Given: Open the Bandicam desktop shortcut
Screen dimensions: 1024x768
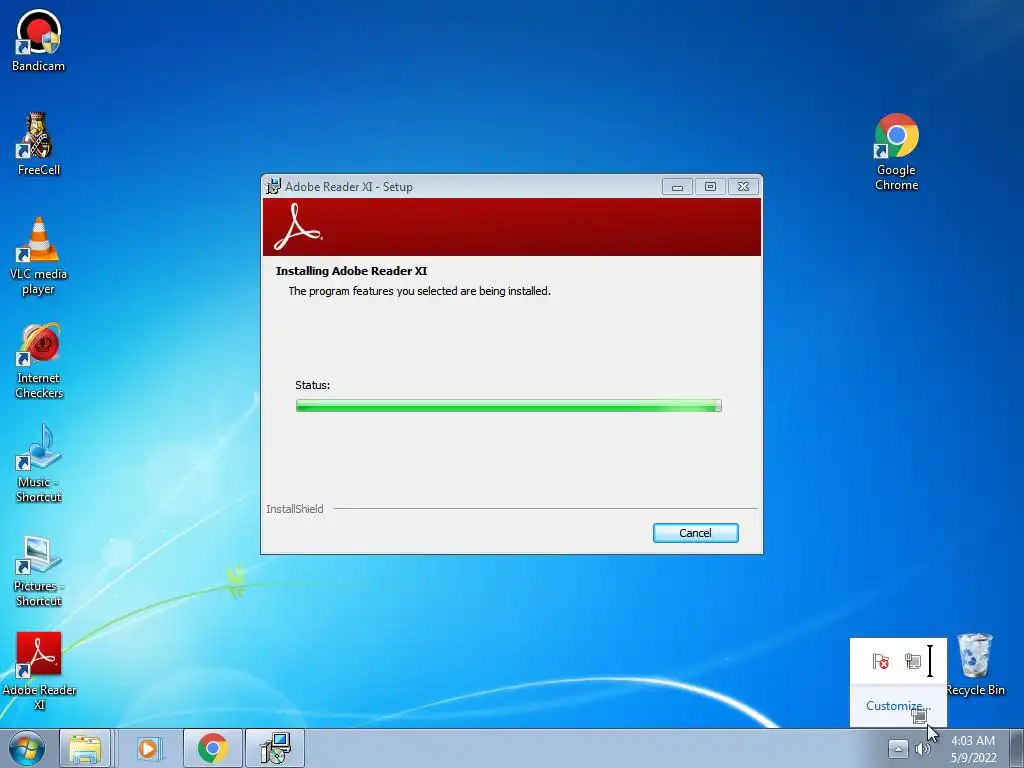Looking at the screenshot, I should point(39,40).
